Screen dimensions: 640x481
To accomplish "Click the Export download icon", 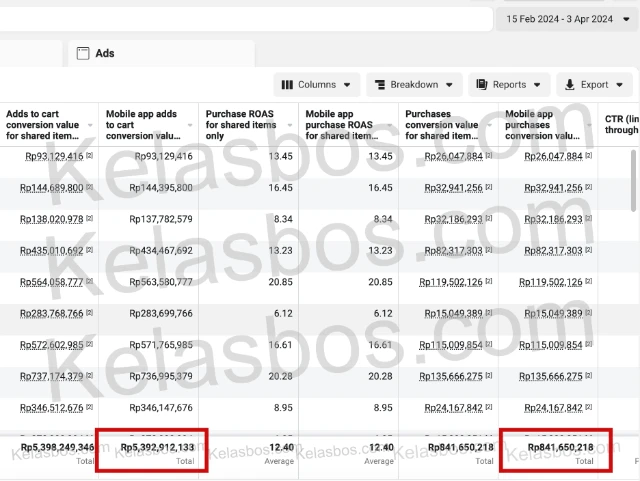I will click(x=569, y=85).
